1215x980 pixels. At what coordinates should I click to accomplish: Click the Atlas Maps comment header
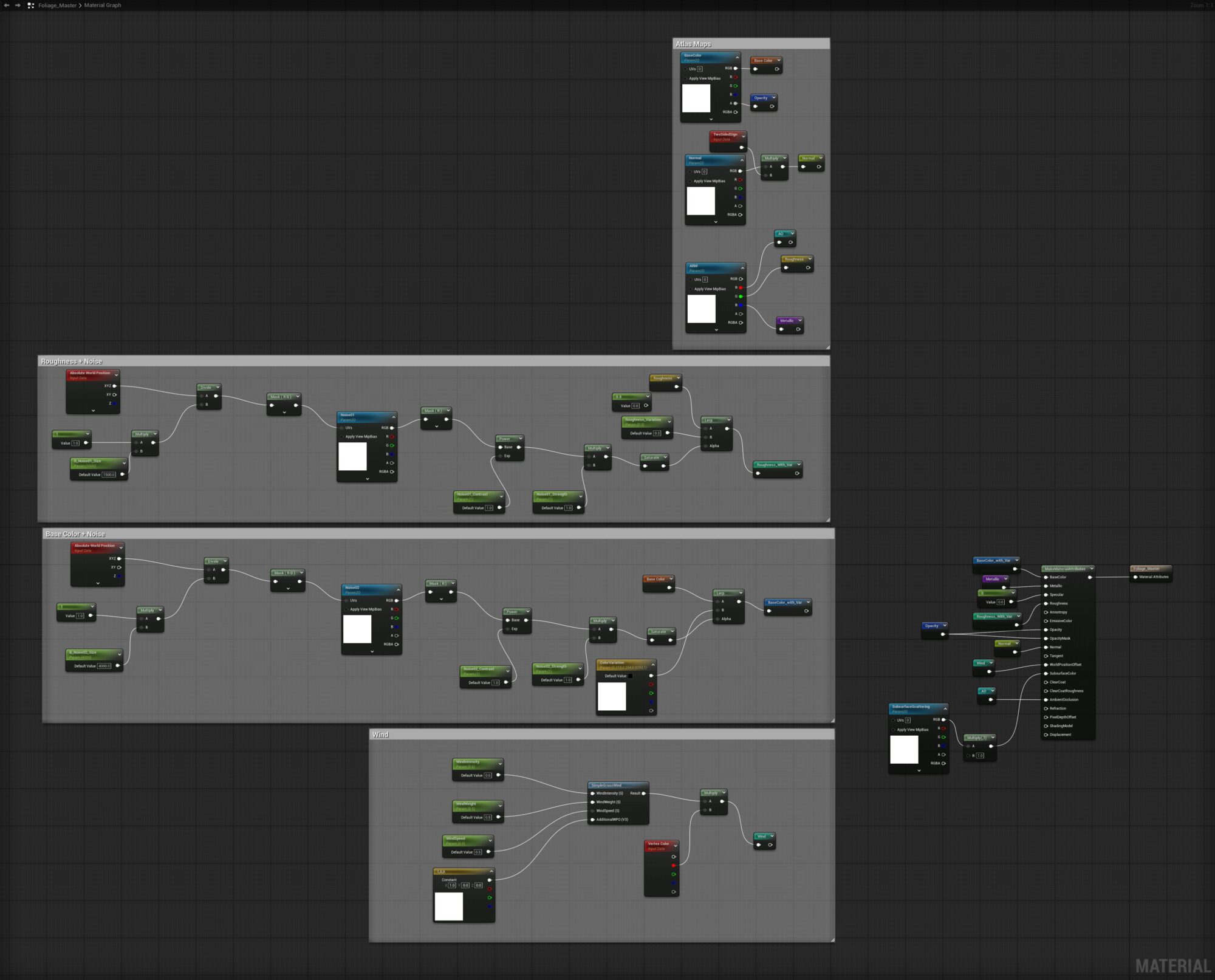[693, 44]
